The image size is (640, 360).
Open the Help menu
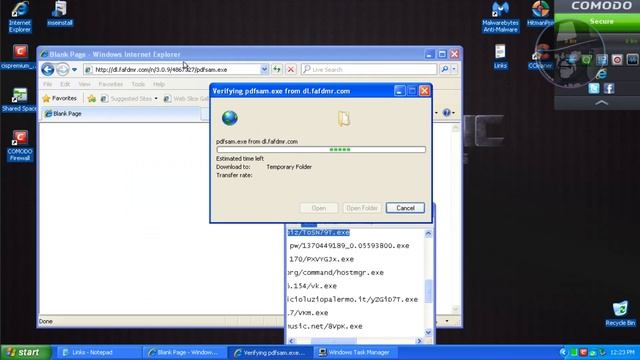click(x=159, y=84)
